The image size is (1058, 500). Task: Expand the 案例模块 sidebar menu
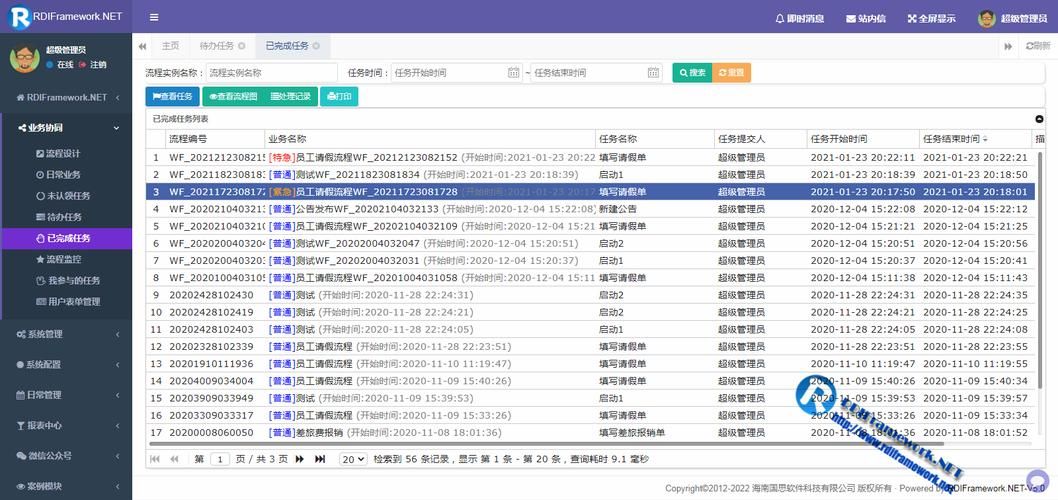click(66, 487)
